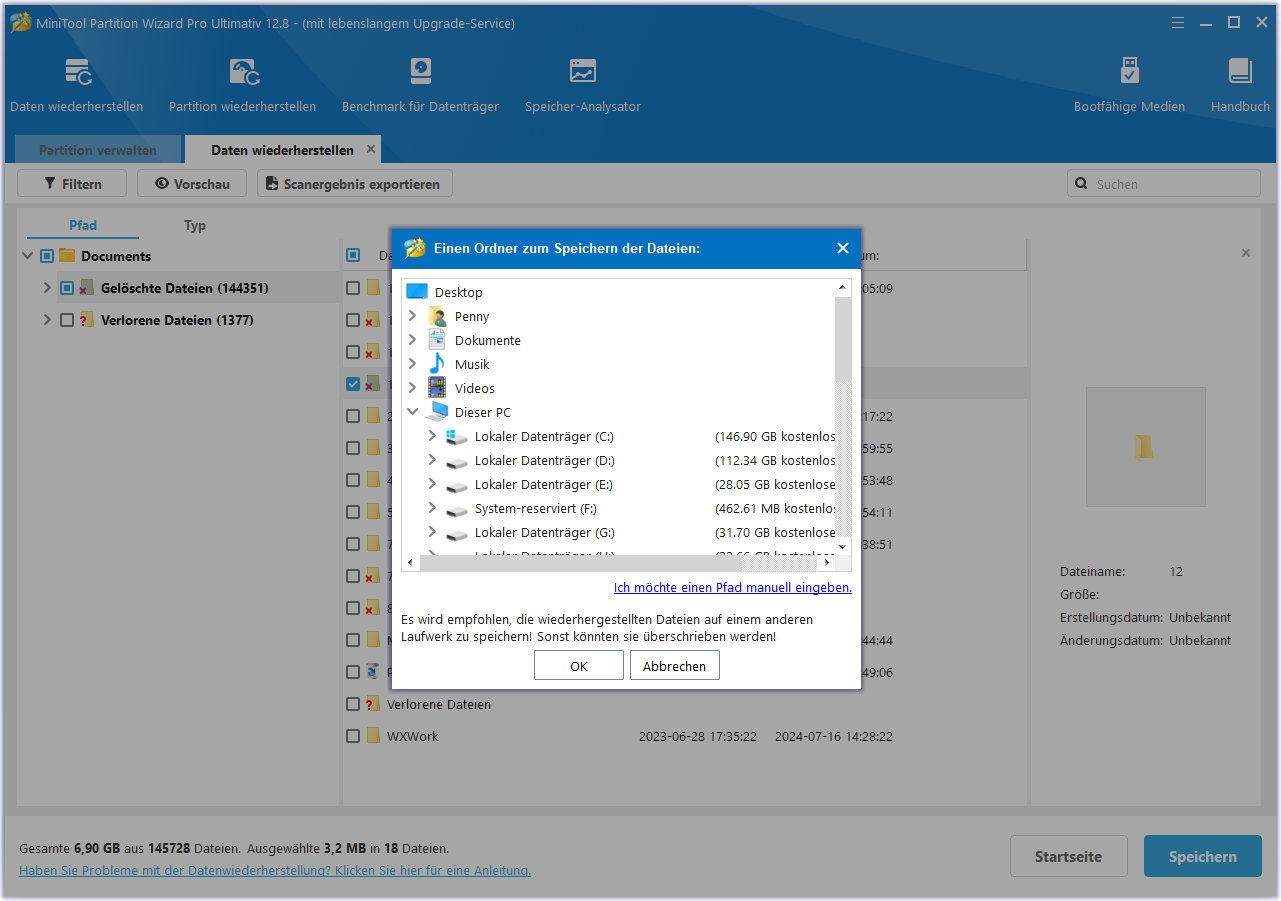Viewport: 1281px width, 901px height.
Task: Click the WXWork folder icon
Action: 373,736
